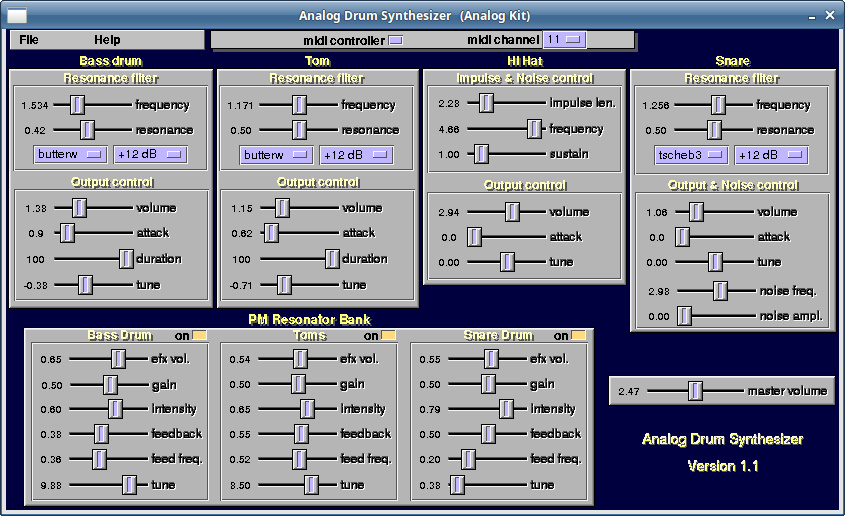Click Snare noise freq. slider handle

pos(720,291)
